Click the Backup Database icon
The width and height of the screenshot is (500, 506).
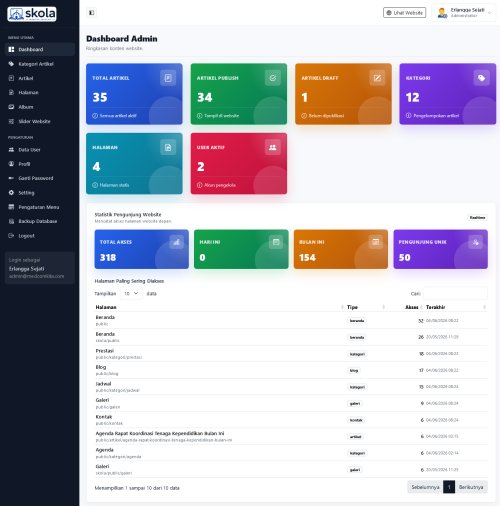(11, 221)
